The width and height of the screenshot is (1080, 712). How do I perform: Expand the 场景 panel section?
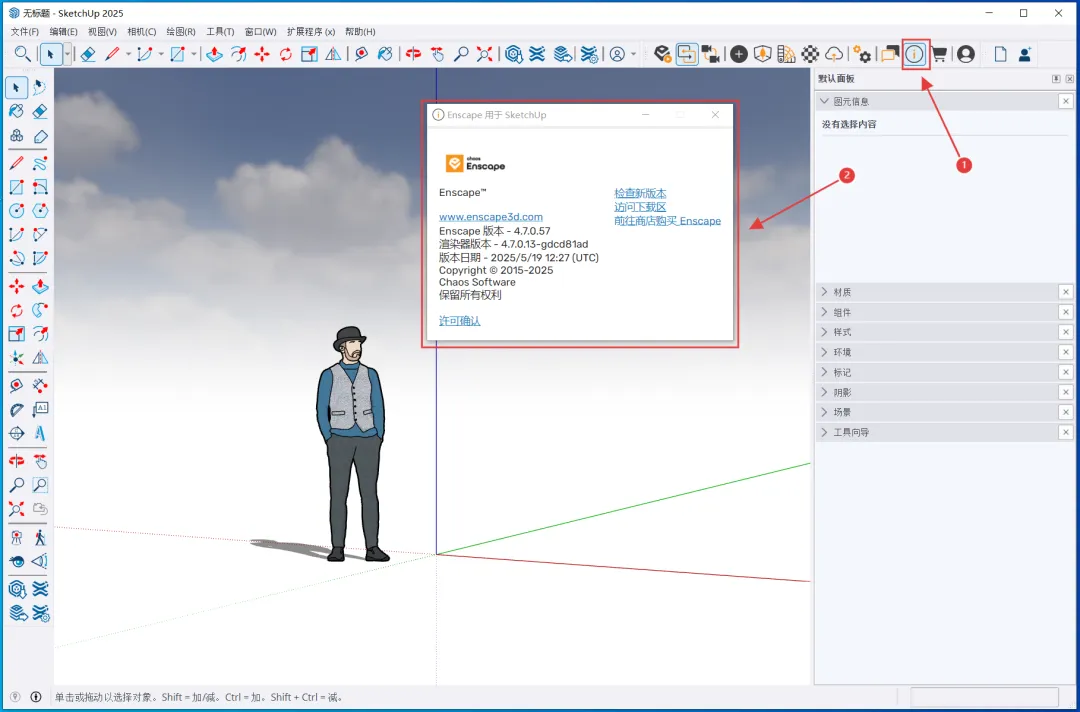824,412
